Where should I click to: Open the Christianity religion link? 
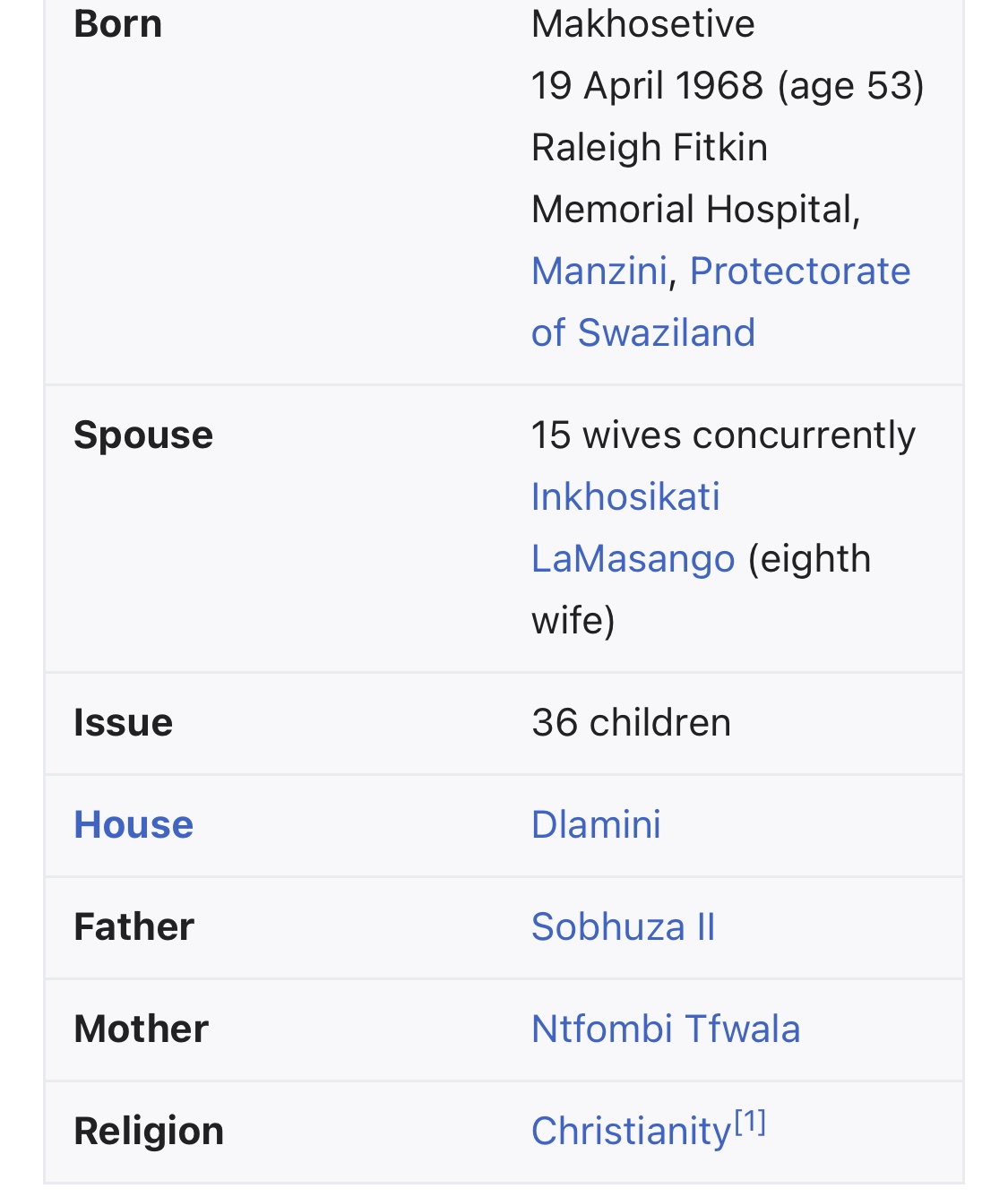pyautogui.click(x=631, y=1131)
